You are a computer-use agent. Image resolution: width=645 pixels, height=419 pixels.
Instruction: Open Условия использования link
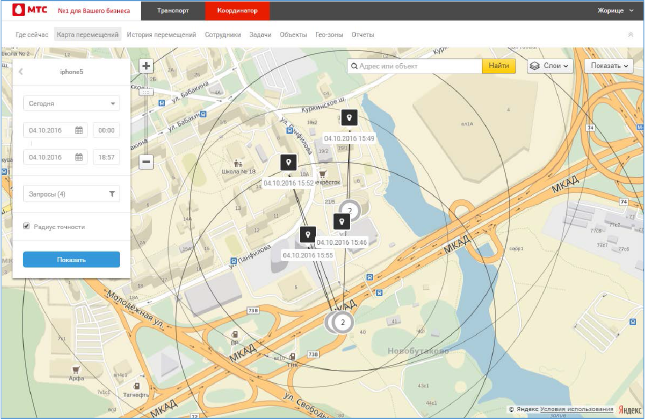coord(576,409)
